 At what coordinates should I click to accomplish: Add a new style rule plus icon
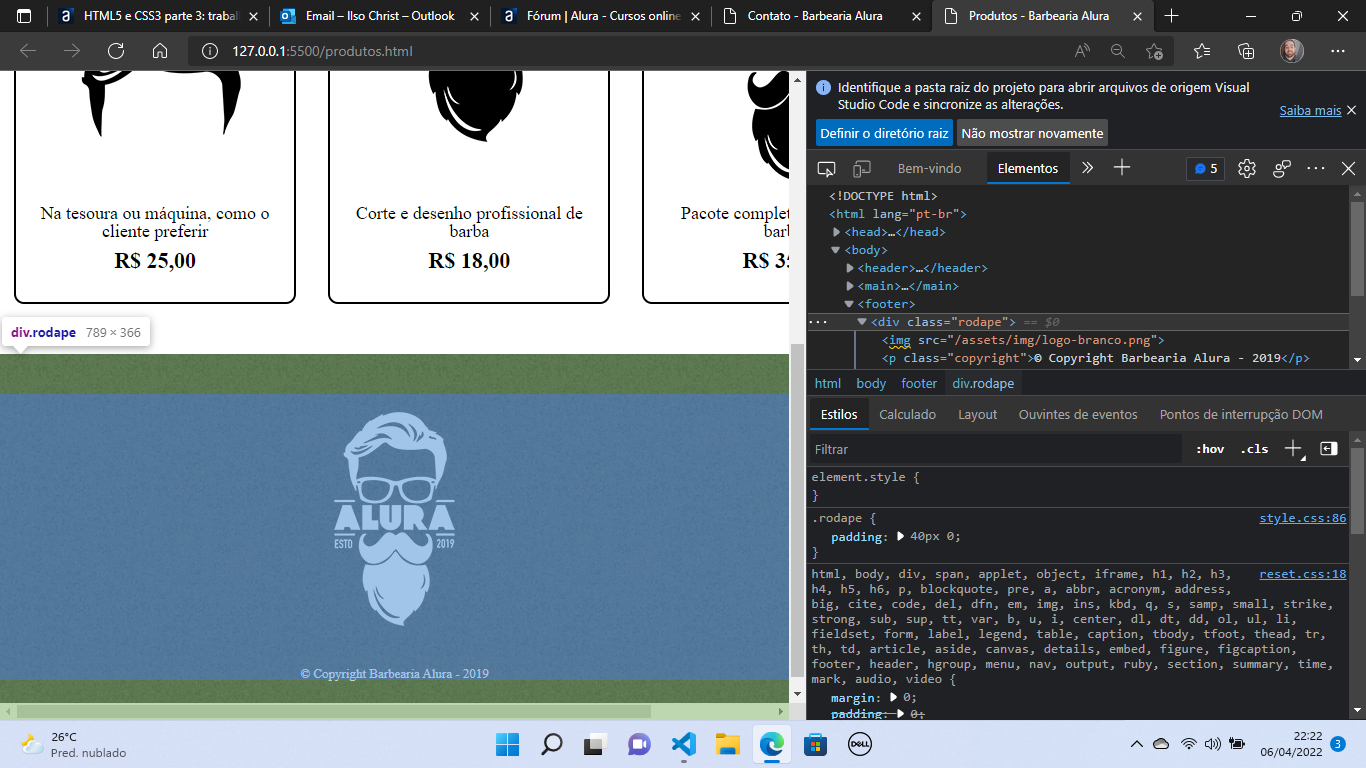coord(1293,449)
